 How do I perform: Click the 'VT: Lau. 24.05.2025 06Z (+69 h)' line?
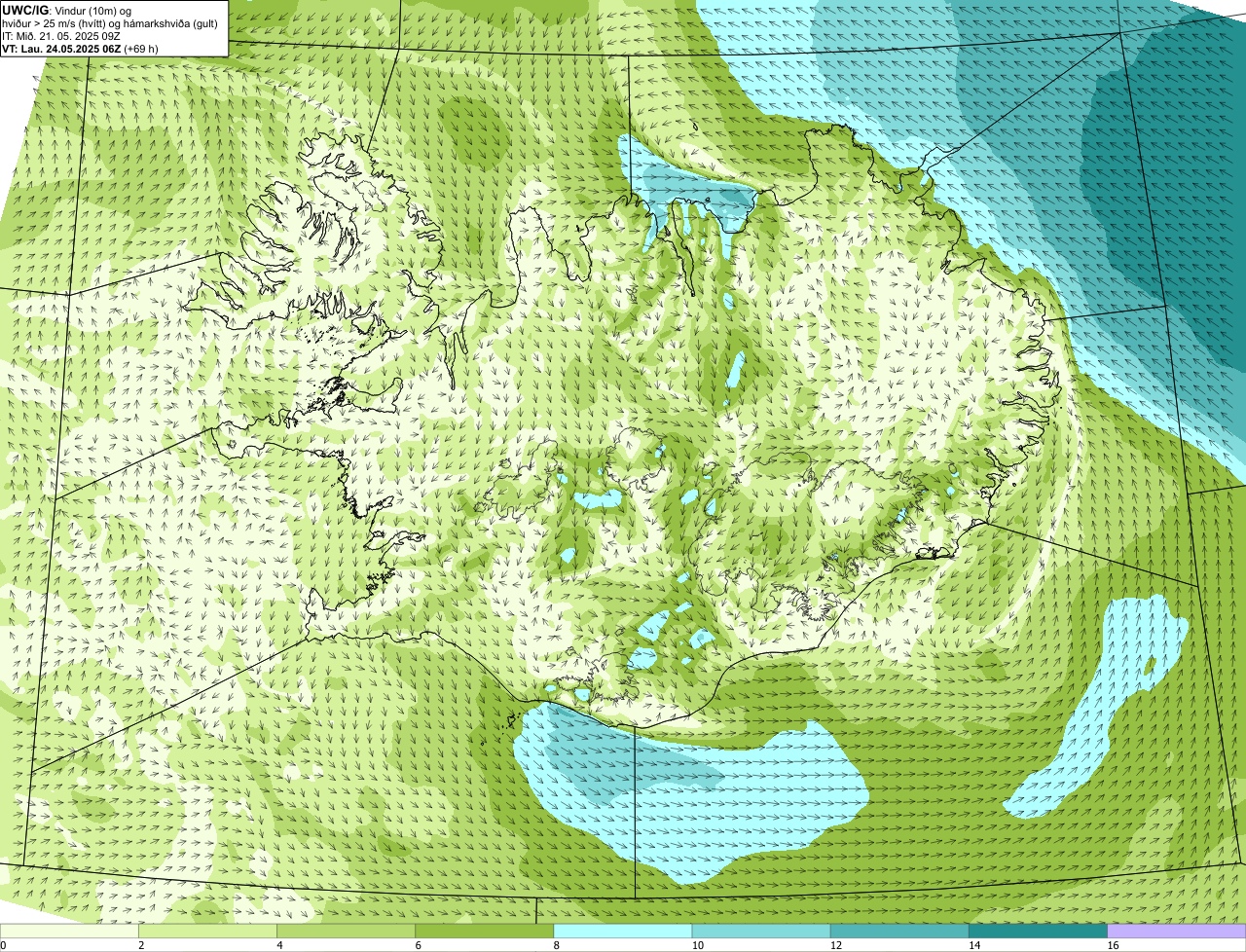click(x=80, y=48)
